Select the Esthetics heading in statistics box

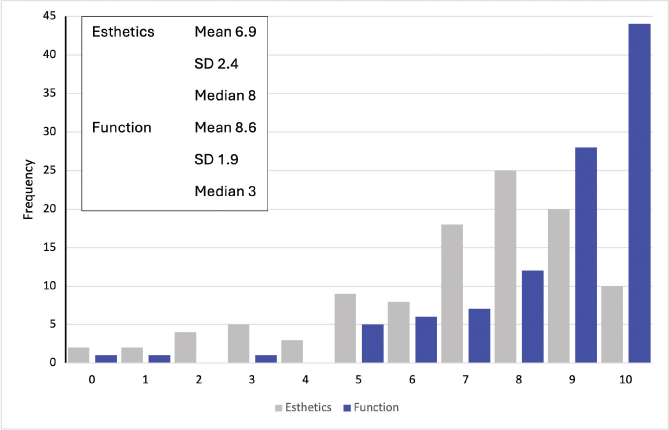click(x=123, y=31)
